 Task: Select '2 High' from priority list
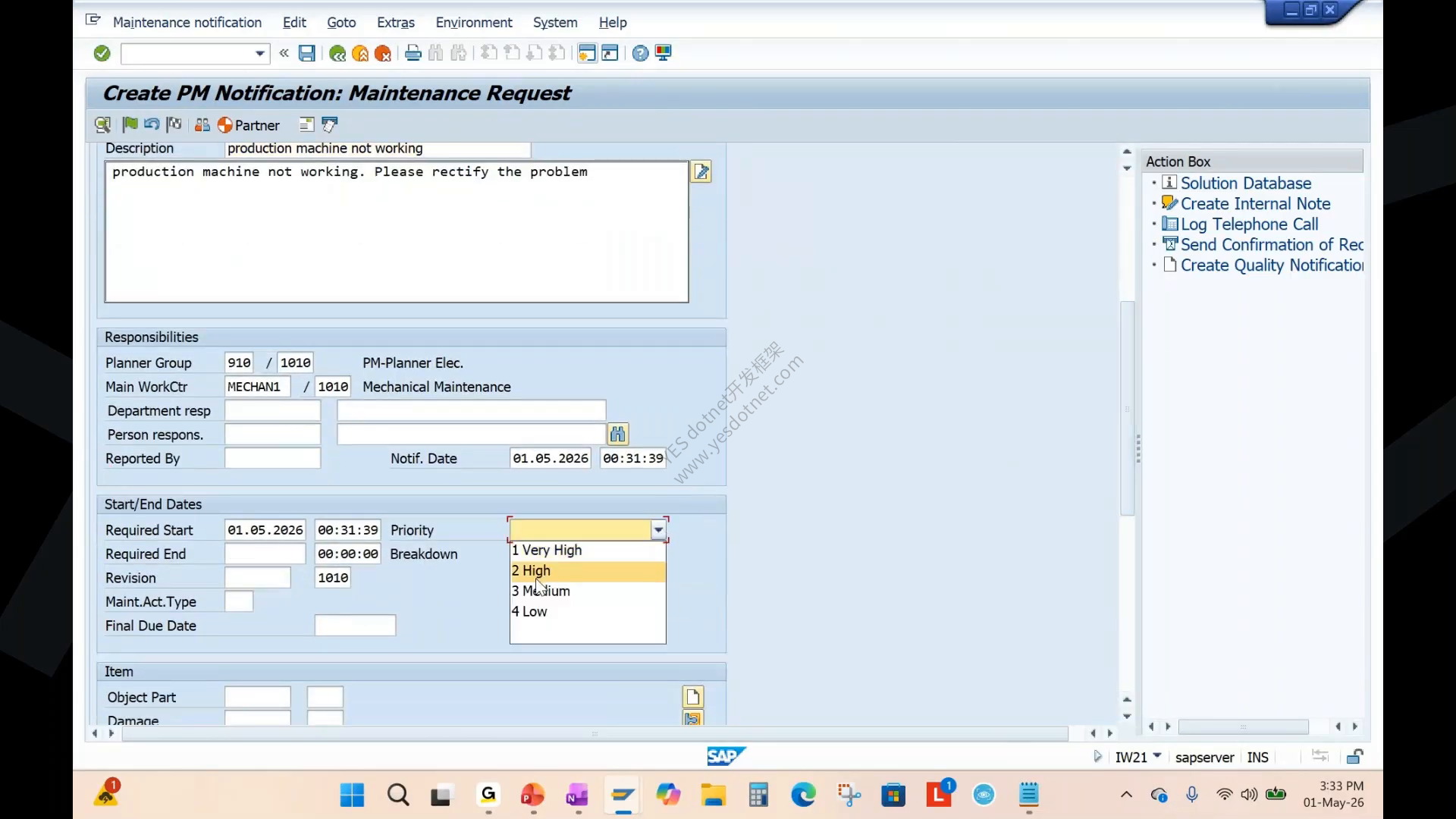coord(588,571)
